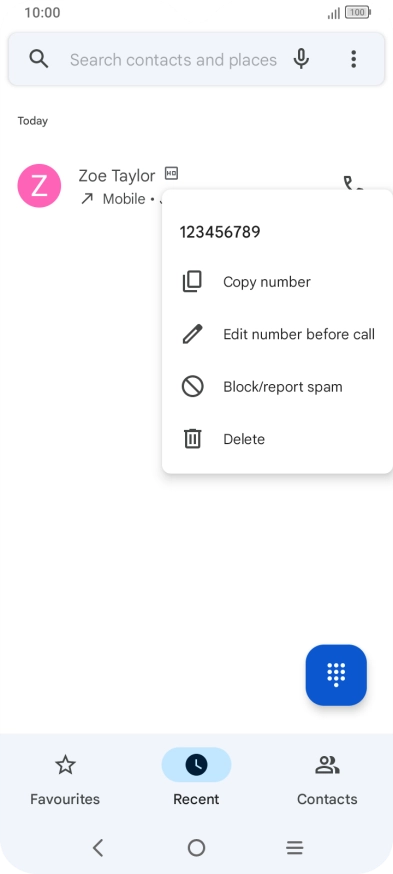Tap the pencil edit icon

point(192,334)
